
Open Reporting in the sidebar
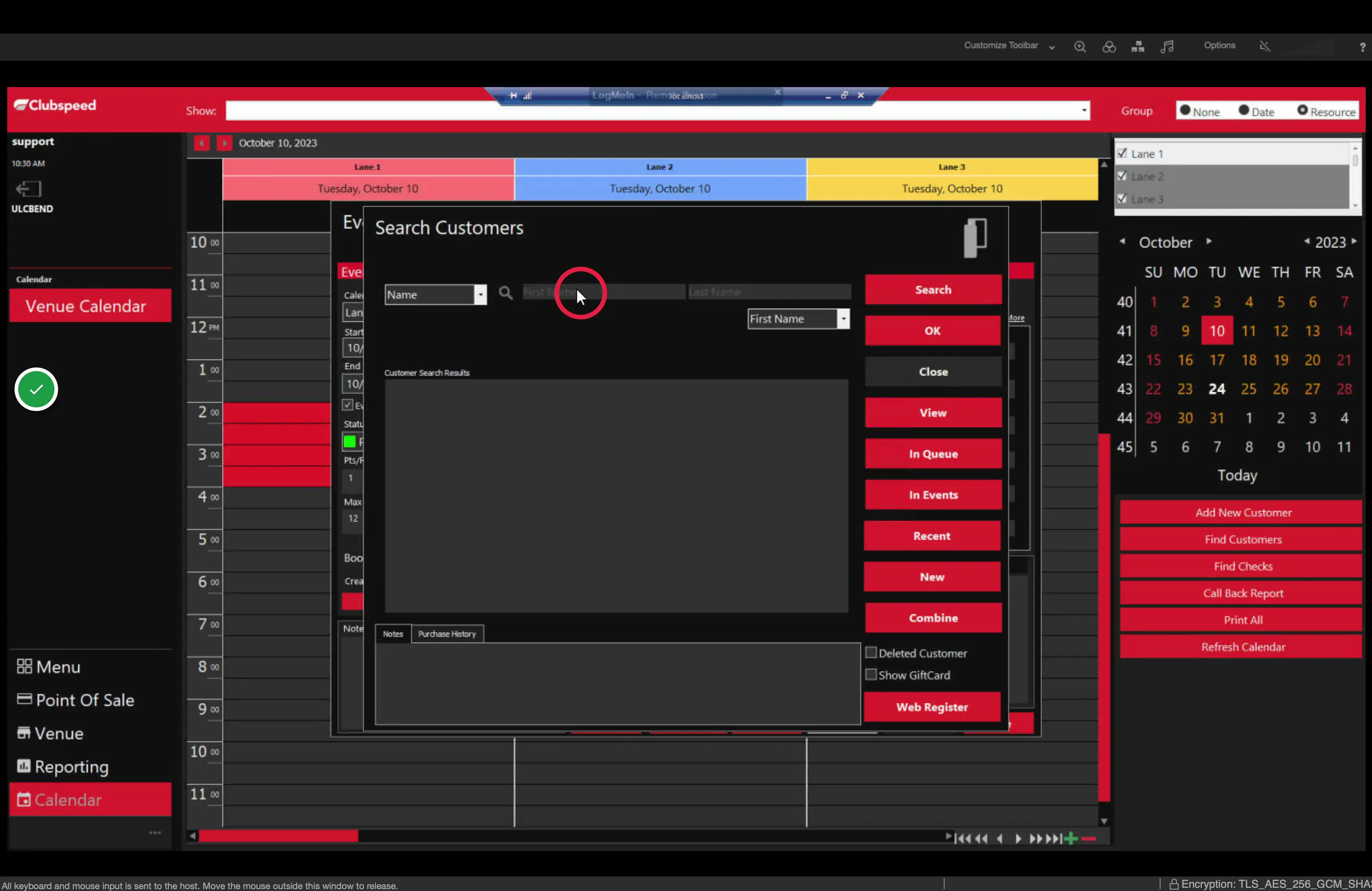(63, 767)
